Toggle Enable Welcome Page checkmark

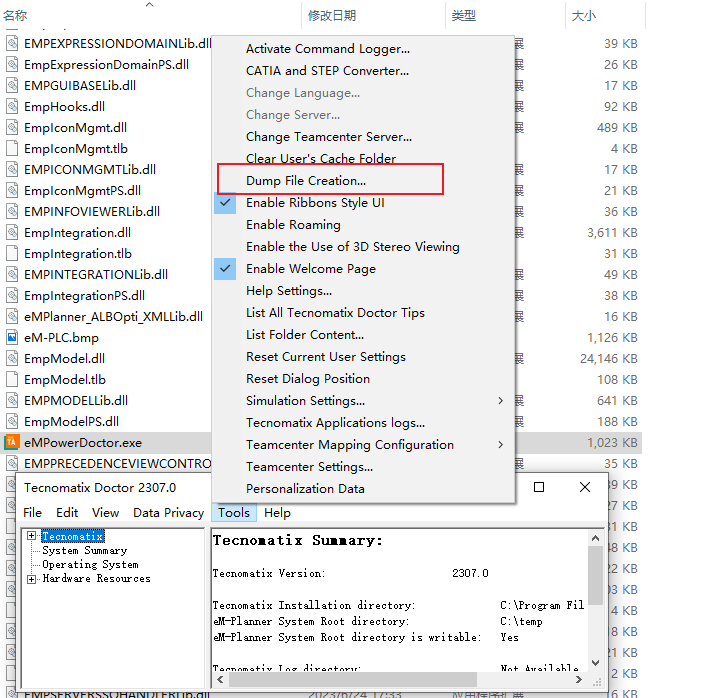pyautogui.click(x=225, y=269)
